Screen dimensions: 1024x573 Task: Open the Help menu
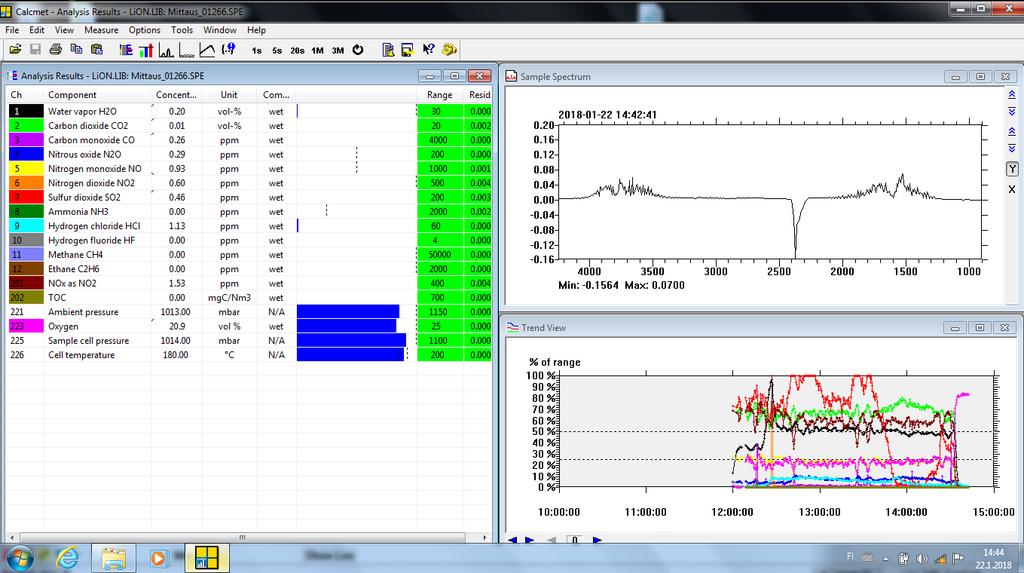[256, 30]
